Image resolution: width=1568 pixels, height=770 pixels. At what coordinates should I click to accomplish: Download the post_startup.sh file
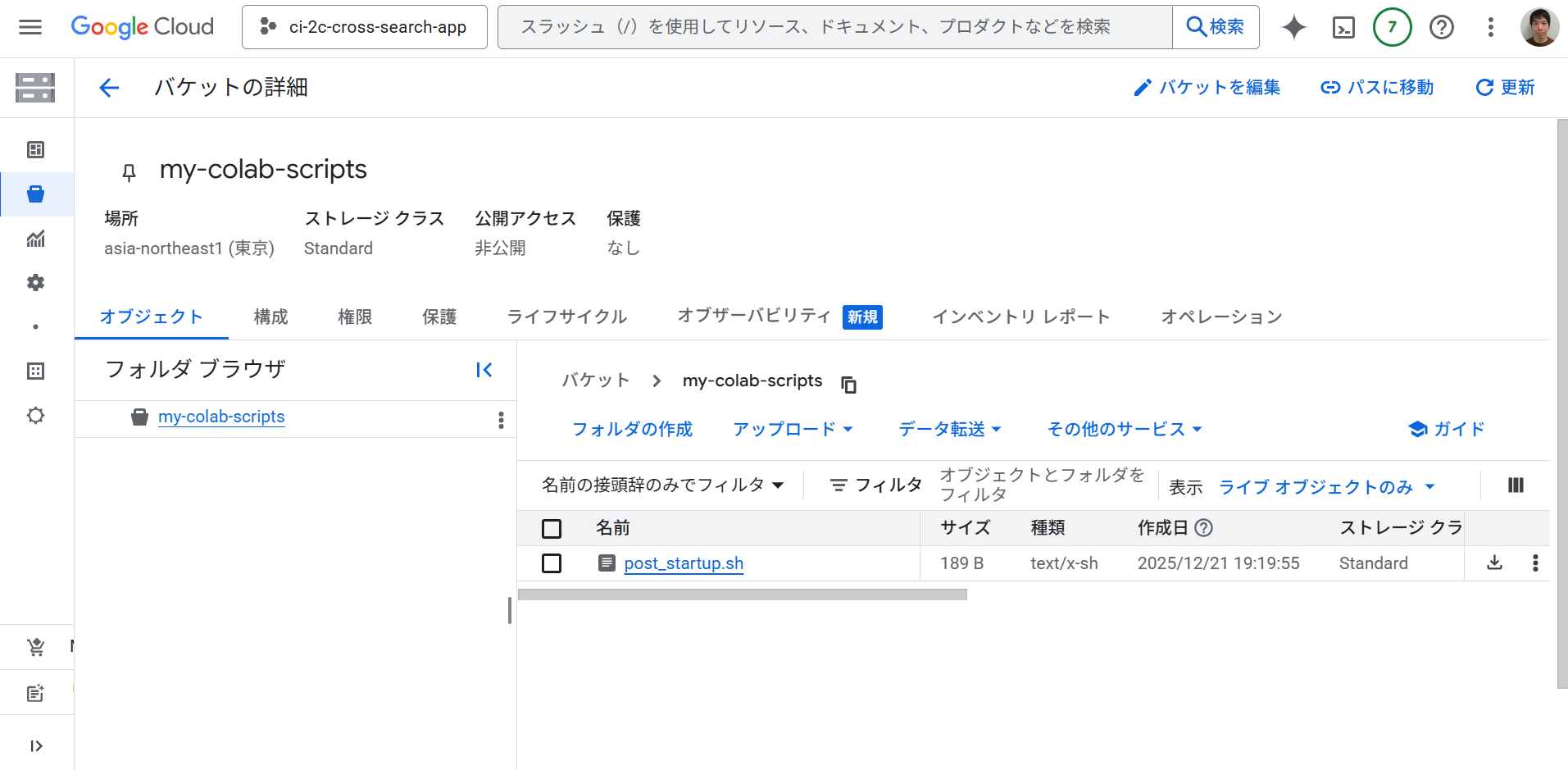tap(1494, 563)
